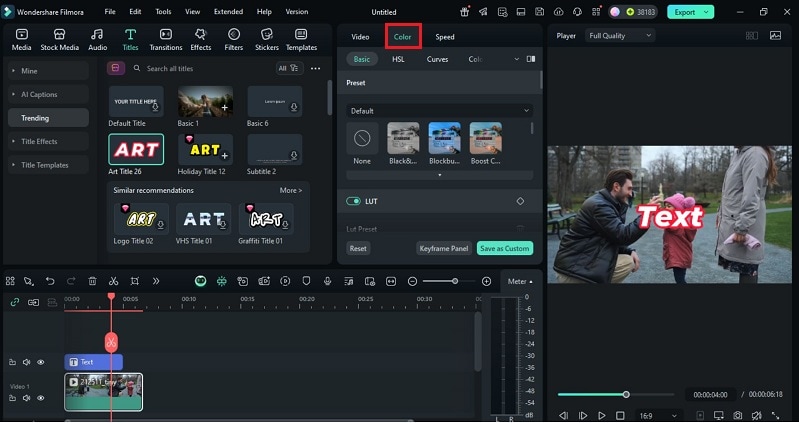This screenshot has width=799, height=423.
Task: Hide the Video 1 track with eye icon
Action: coord(41,398)
